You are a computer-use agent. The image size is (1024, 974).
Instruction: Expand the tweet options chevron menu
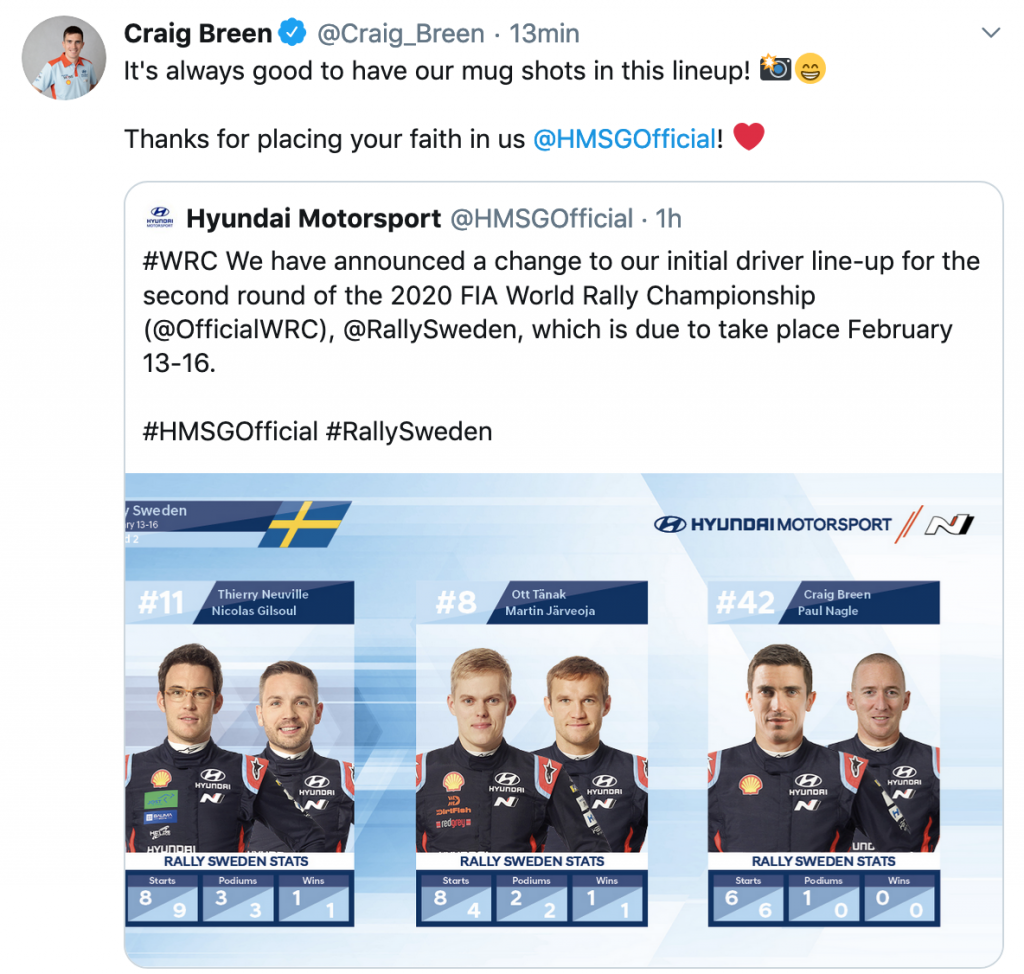991,33
